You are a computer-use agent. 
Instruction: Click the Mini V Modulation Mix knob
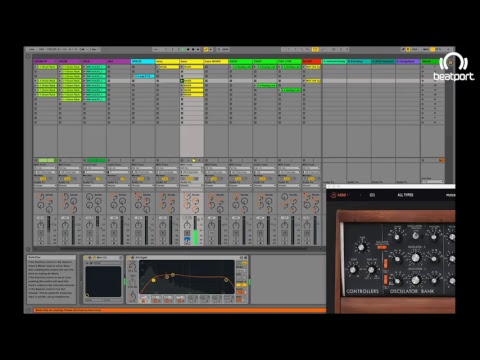[371, 269]
